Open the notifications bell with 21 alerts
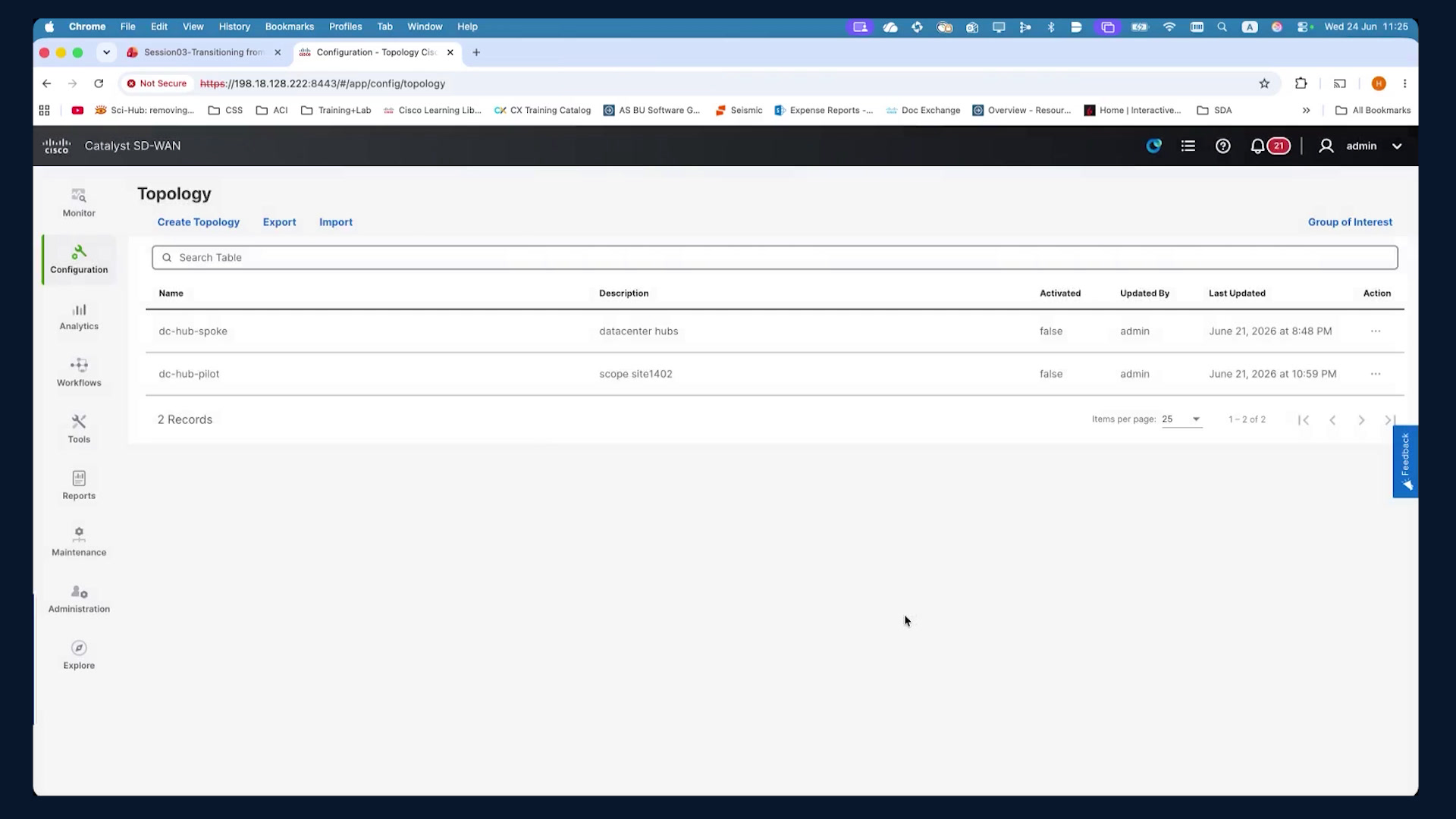This screenshot has width=1456, height=819. pyautogui.click(x=1269, y=146)
